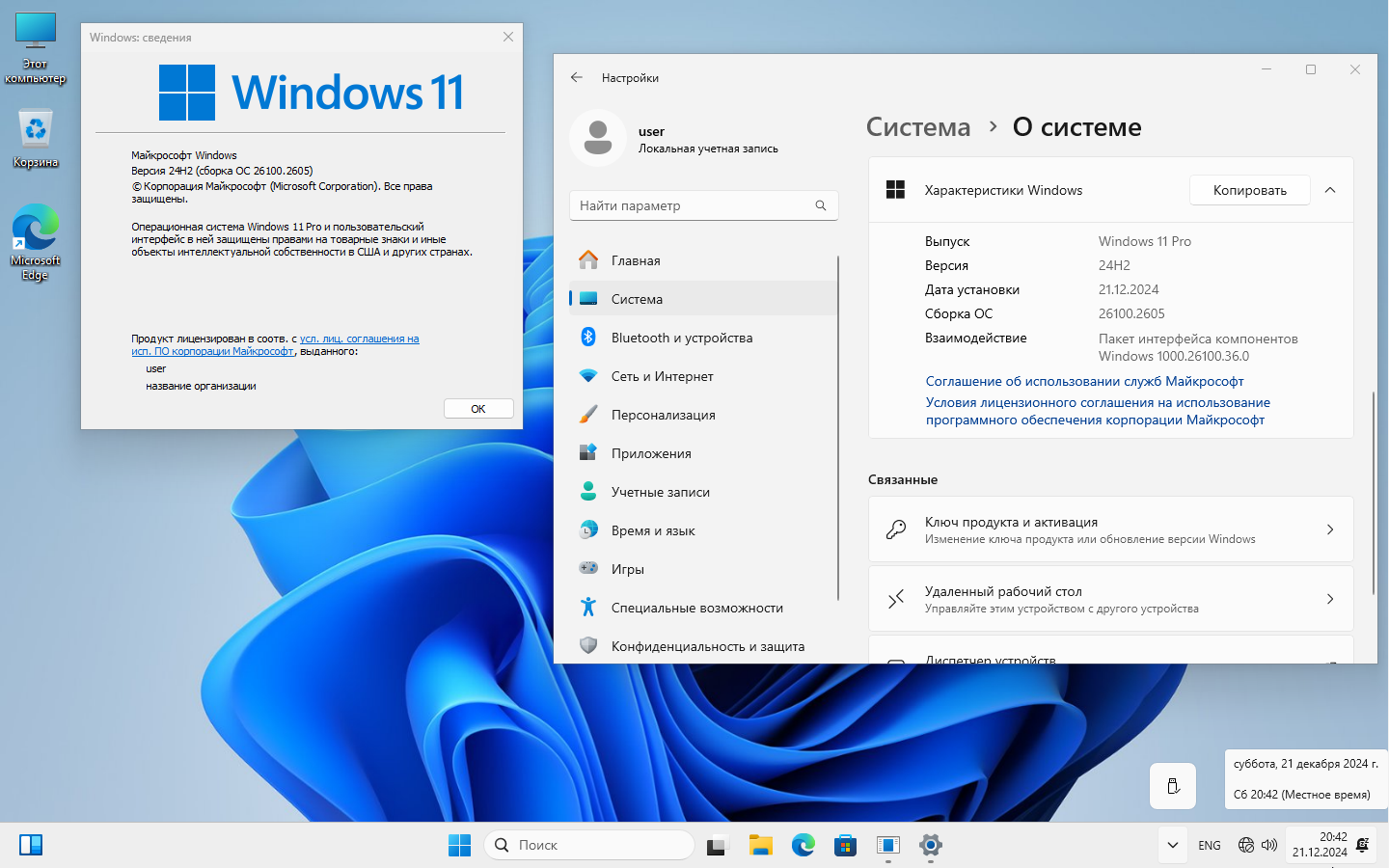
Task: Open Accessibility settings category
Action: [703, 608]
